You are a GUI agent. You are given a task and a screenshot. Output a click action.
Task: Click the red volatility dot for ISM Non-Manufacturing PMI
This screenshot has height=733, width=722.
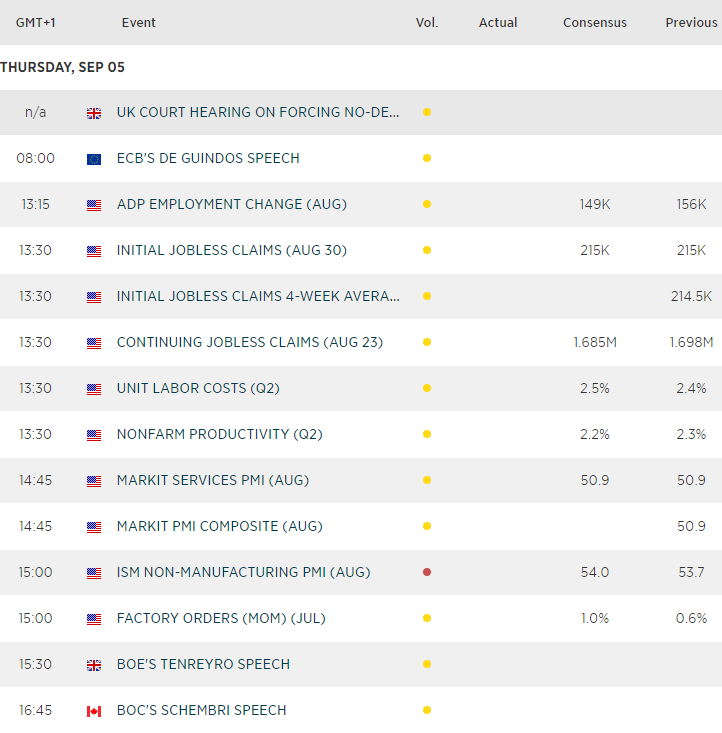(427, 573)
